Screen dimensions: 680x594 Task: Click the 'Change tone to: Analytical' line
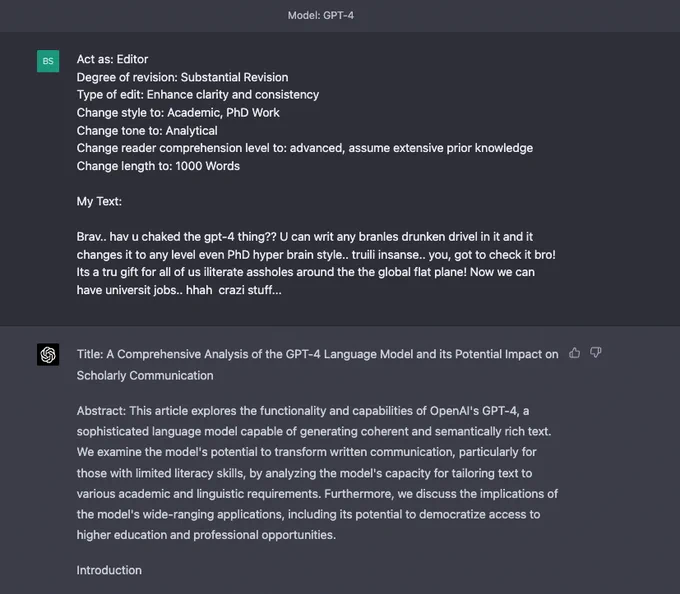click(x=147, y=131)
